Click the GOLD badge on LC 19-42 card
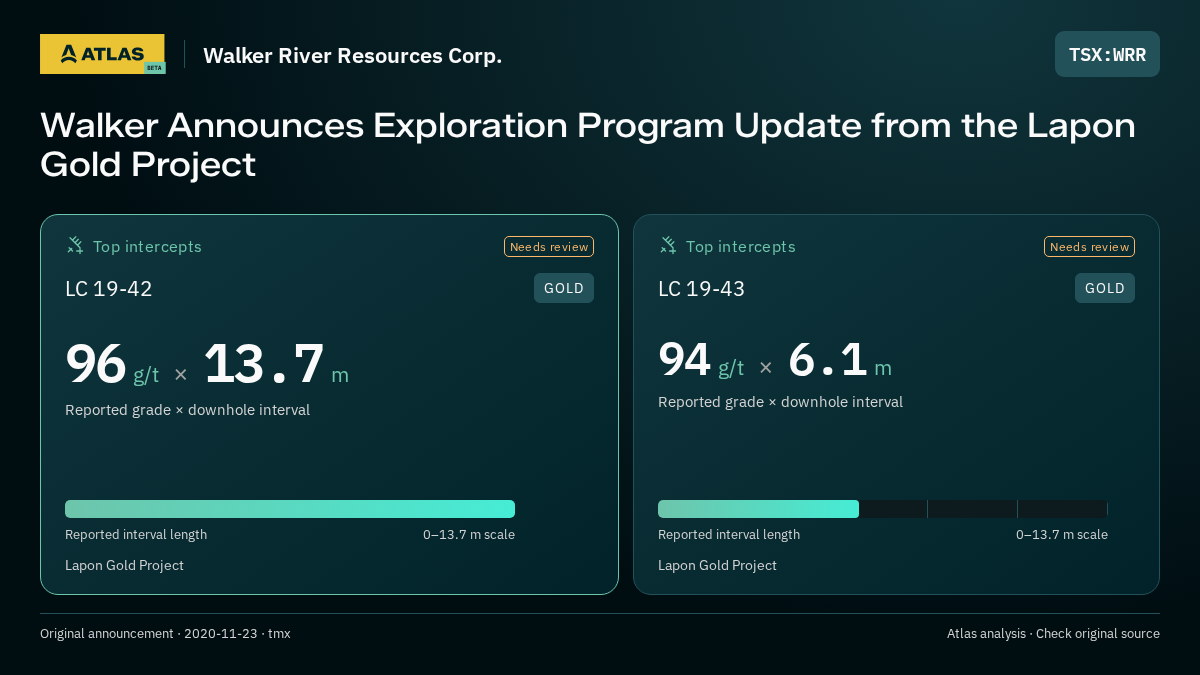 (564, 288)
